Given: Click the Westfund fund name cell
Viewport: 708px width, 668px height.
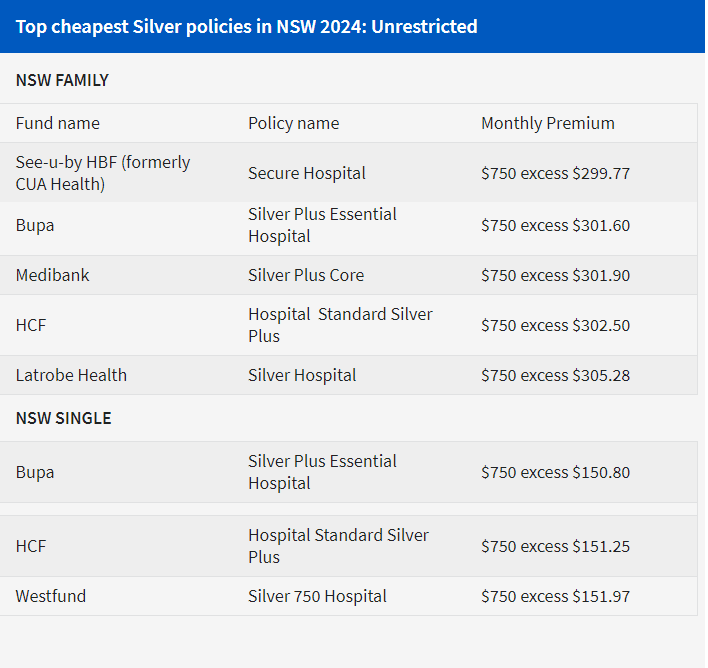Looking at the screenshot, I should pyautogui.click(x=51, y=596).
